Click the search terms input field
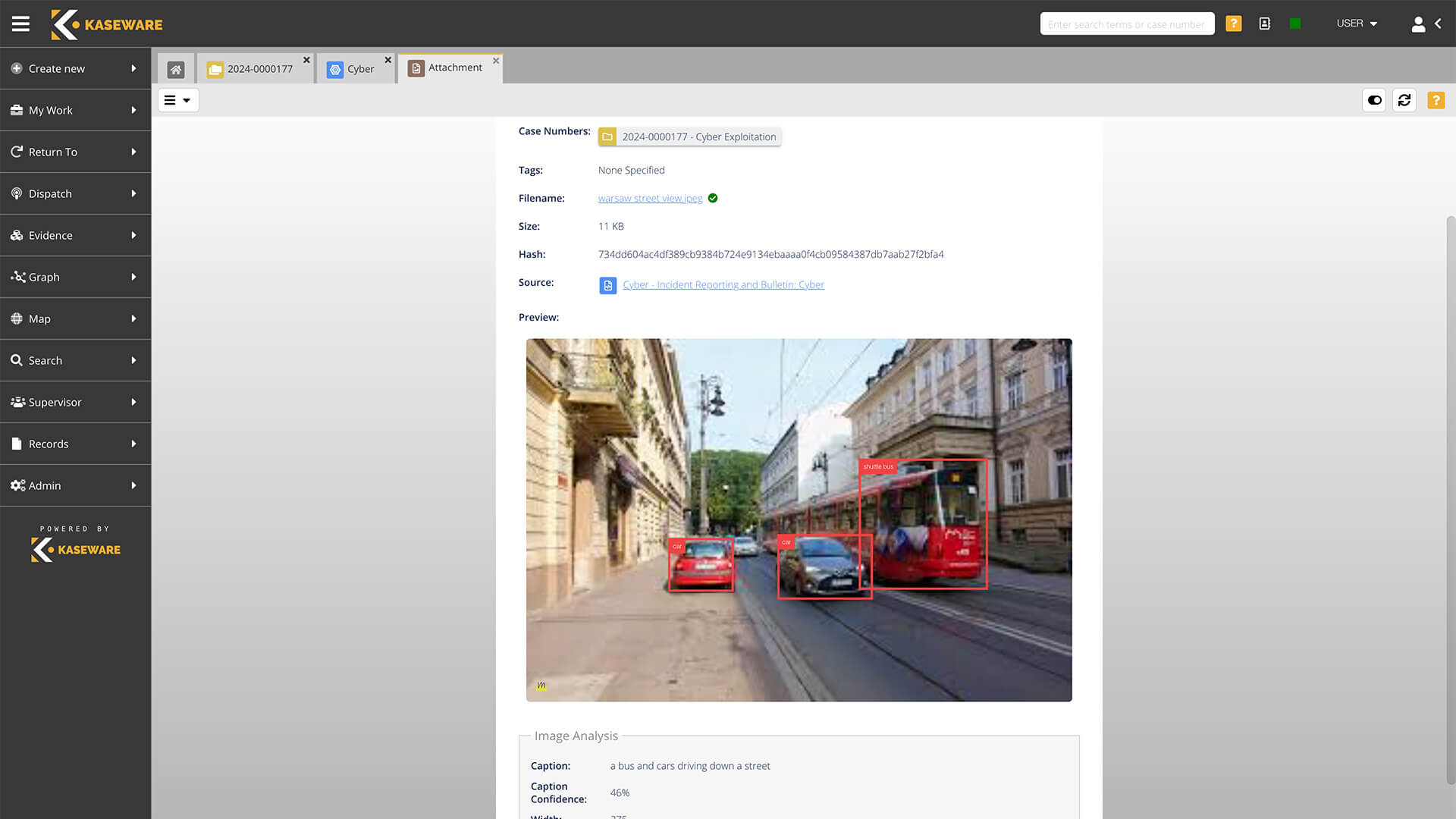This screenshot has width=1456, height=819. click(x=1127, y=24)
